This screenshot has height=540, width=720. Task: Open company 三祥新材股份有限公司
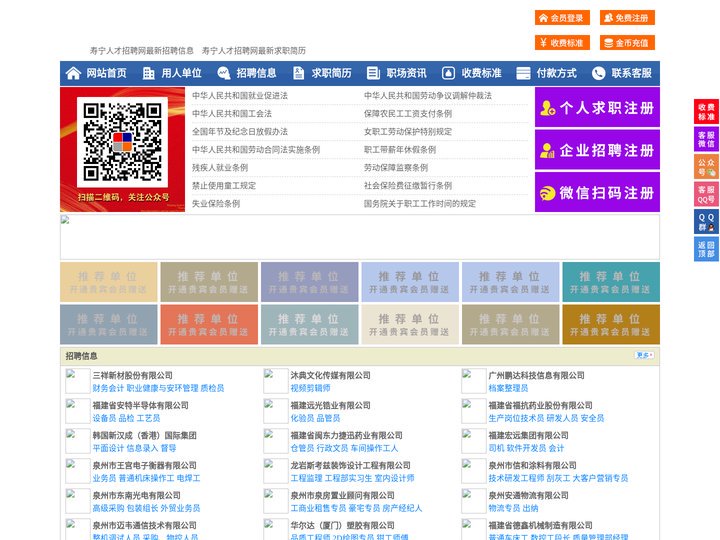pos(133,375)
